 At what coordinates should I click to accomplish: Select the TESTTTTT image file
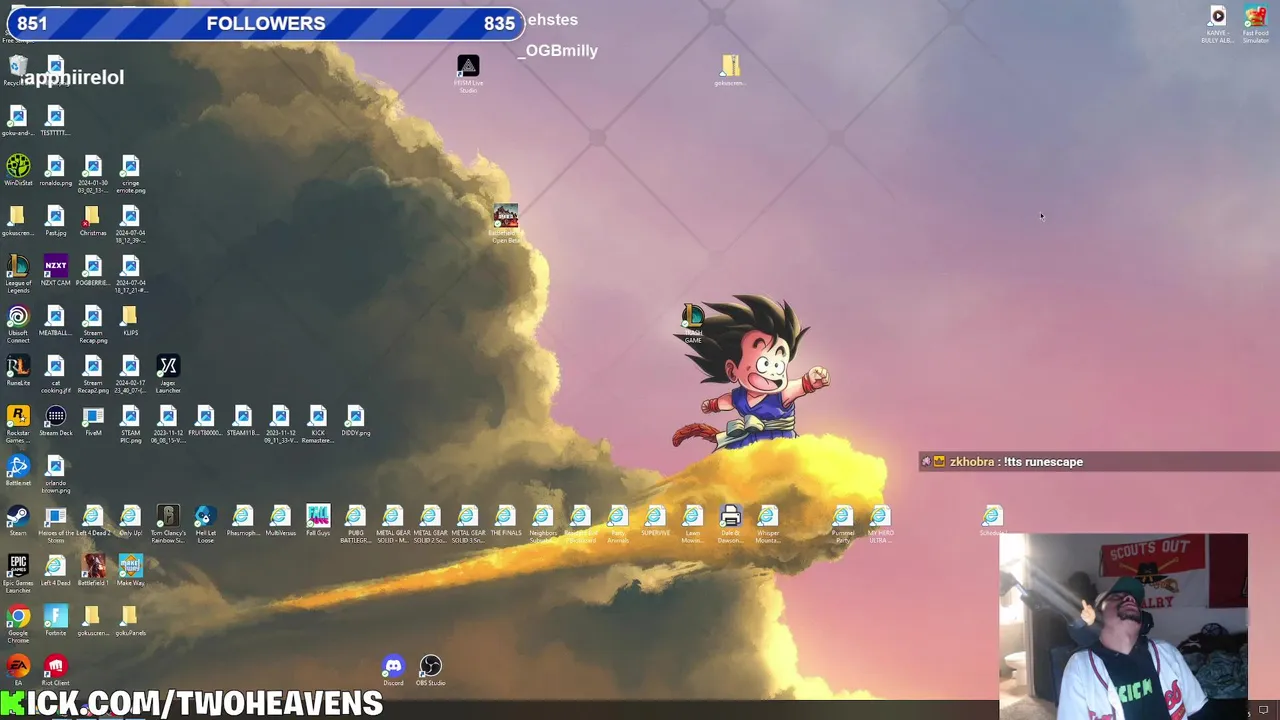[55, 120]
